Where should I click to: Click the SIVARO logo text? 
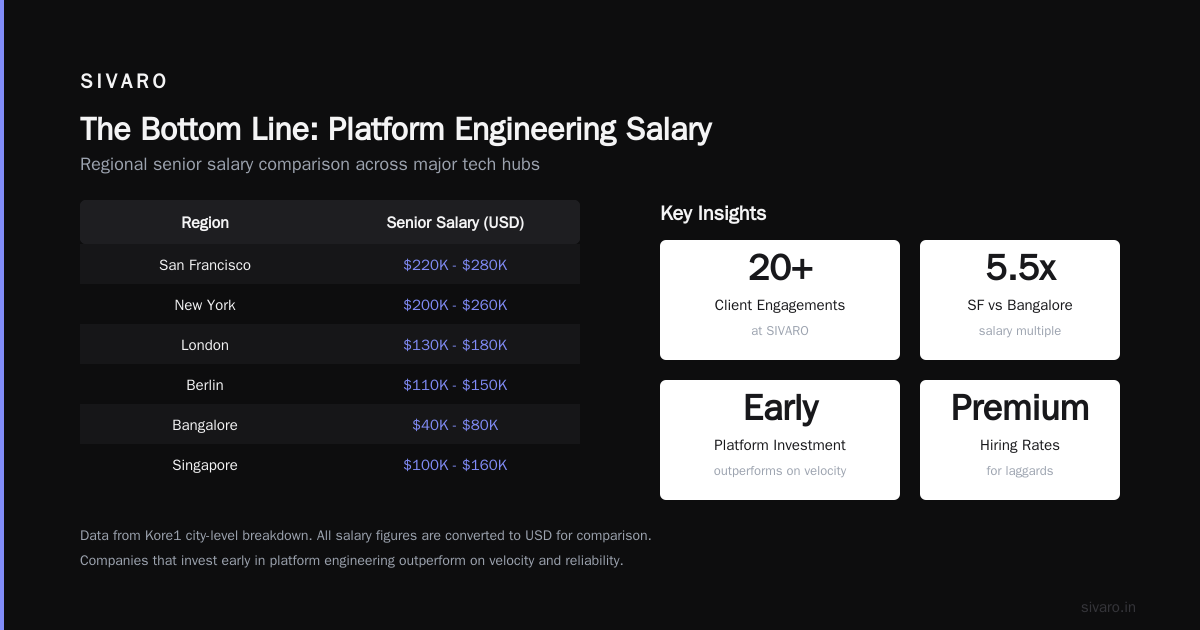(x=124, y=82)
